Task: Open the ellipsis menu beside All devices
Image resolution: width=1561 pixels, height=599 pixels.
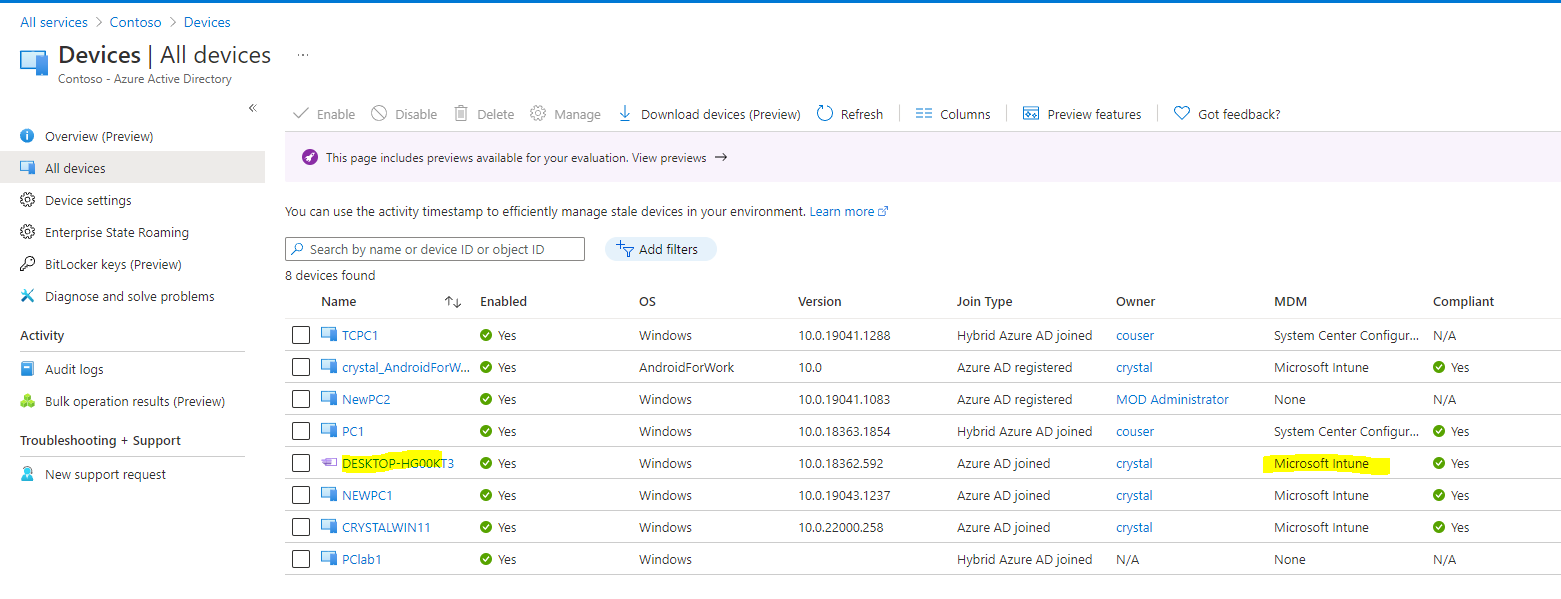Action: click(x=302, y=55)
